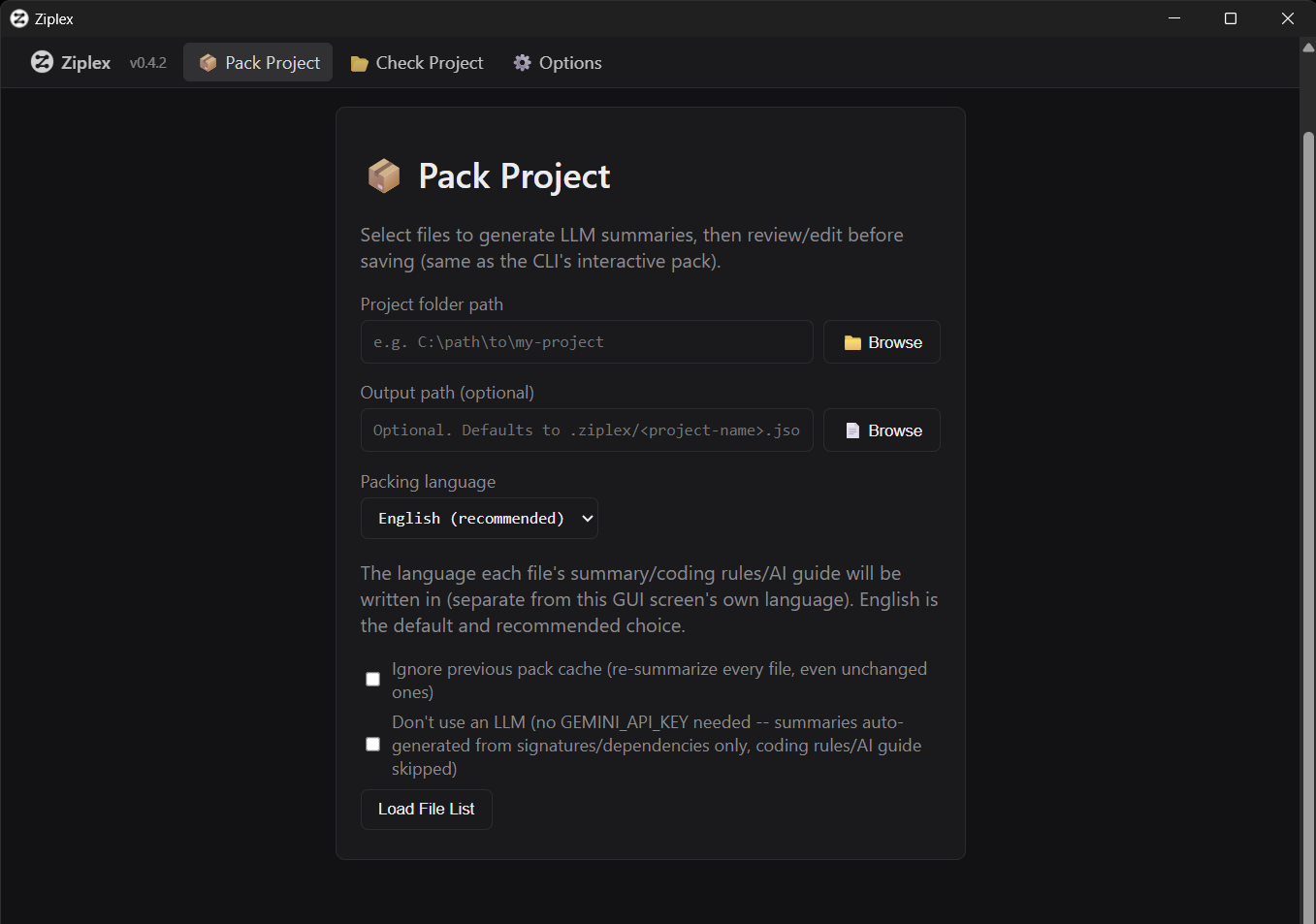Viewport: 1316px width, 924px height.
Task: Minimize the Ziplex window
Action: coord(1174,18)
